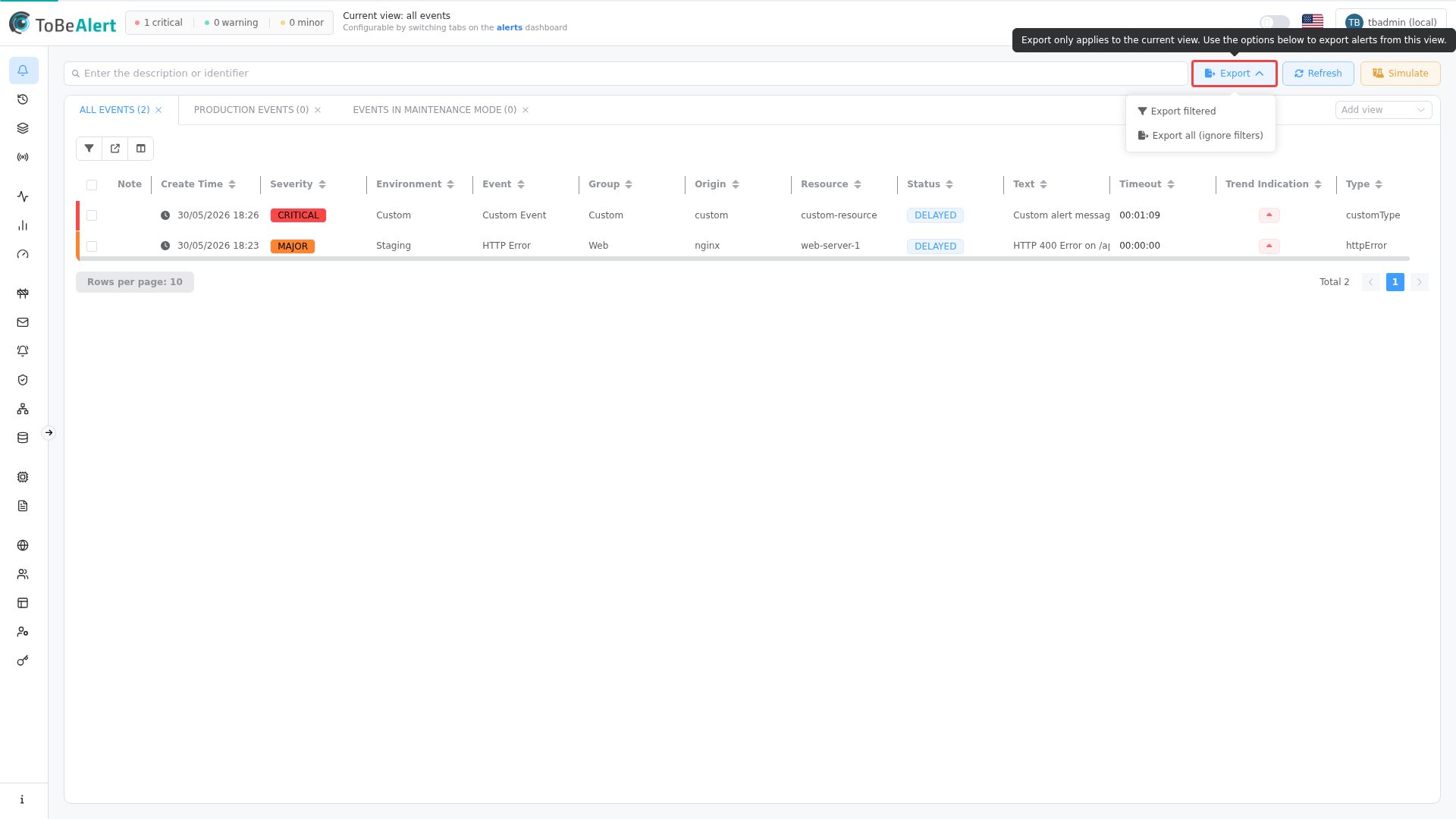Follow the alerts dashboard link
The width and height of the screenshot is (1456, 819).
point(510,28)
